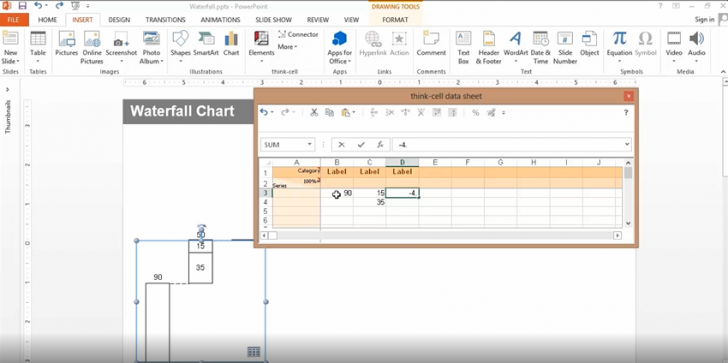Select cell B3 containing 90
Image resolution: width=728 pixels, height=363 pixels.
pos(337,193)
